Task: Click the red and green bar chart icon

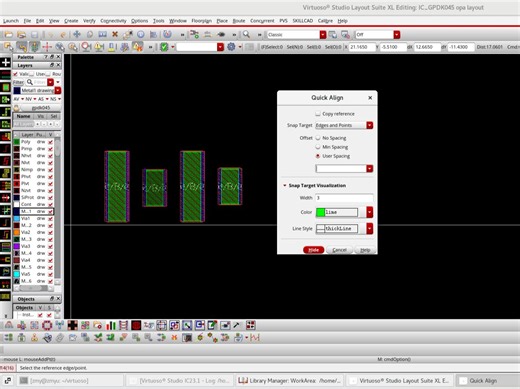Action: click(111, 325)
